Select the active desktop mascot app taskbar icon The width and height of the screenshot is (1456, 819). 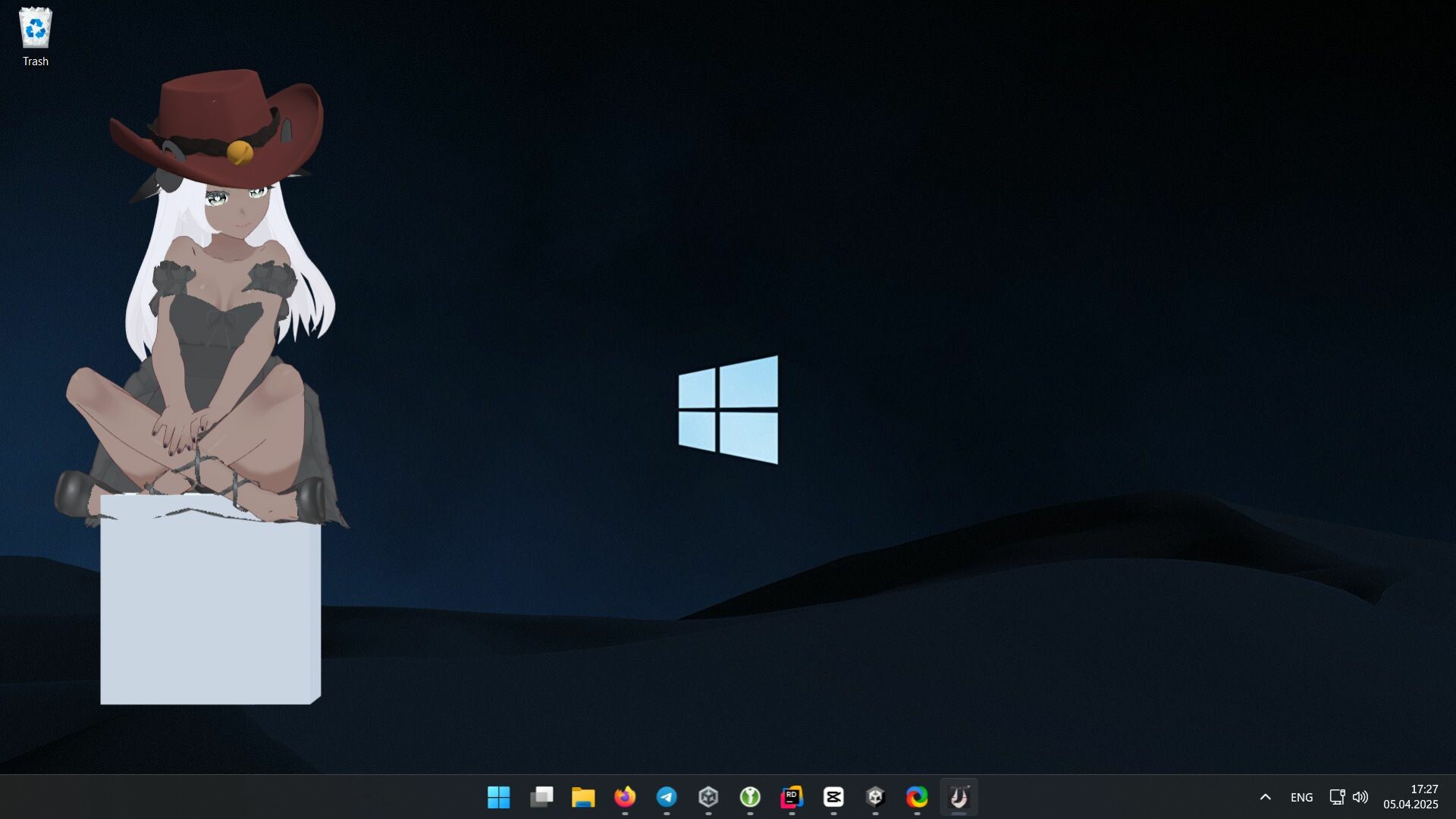(959, 797)
